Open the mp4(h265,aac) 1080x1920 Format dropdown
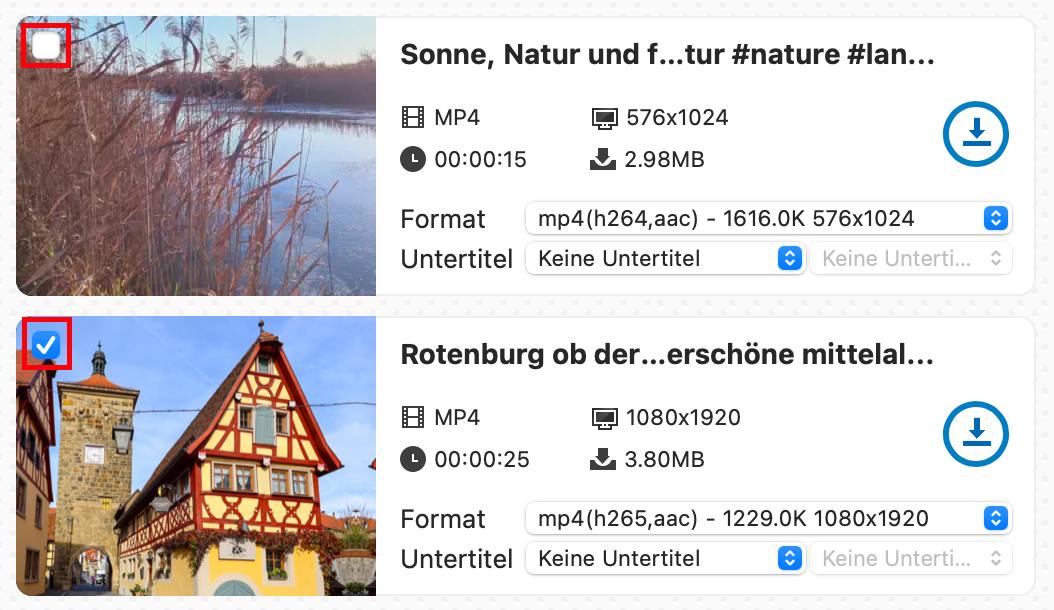Viewport: 1054px width, 610px height. [x=768, y=518]
